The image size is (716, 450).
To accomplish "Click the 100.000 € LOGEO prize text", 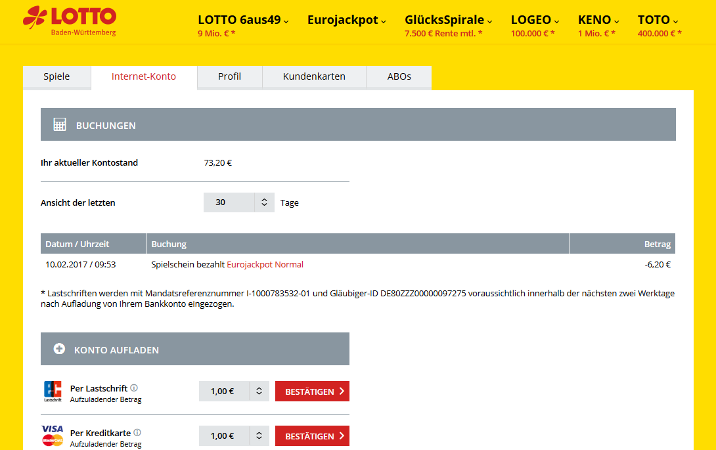I will [533, 33].
